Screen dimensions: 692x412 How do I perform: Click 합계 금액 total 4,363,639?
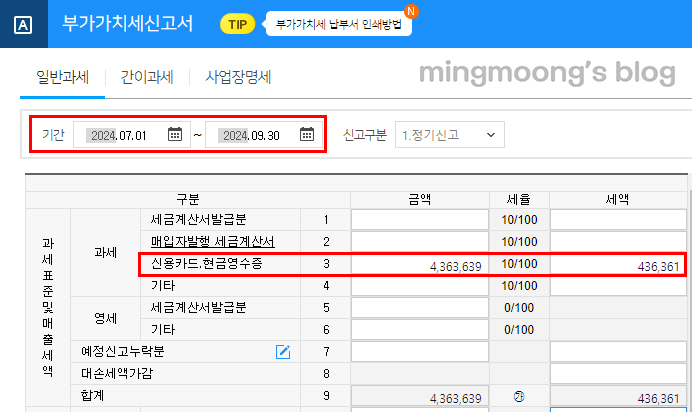420,396
